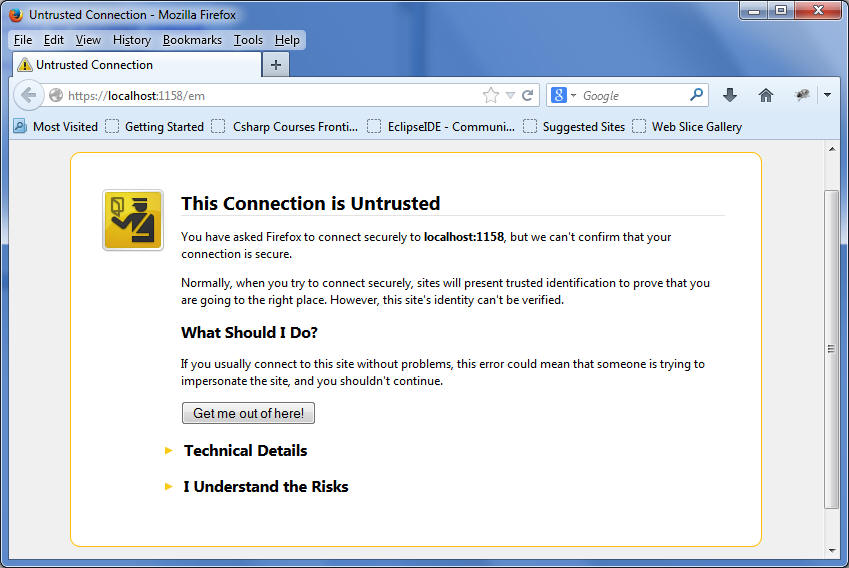The image size is (849, 568).
Task: Select the Untrusted Connection tab
Action: pyautogui.click(x=136, y=65)
